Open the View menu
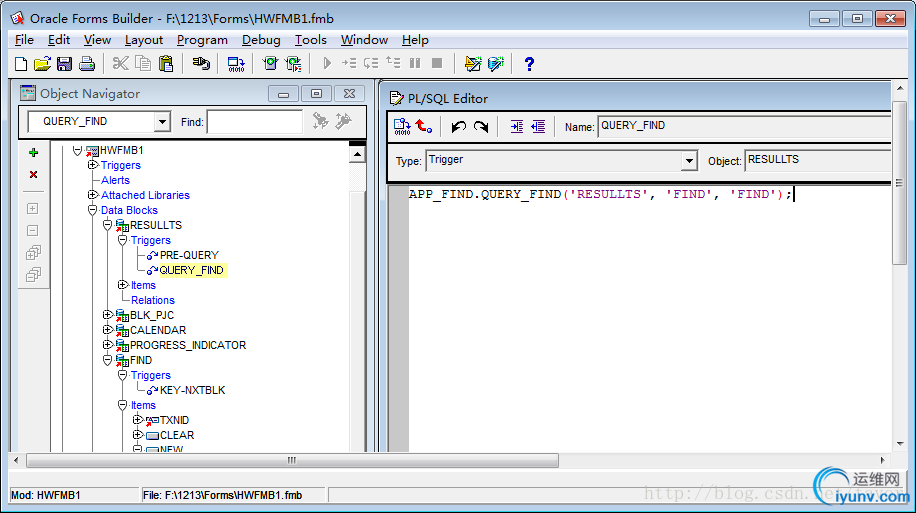 click(97, 40)
